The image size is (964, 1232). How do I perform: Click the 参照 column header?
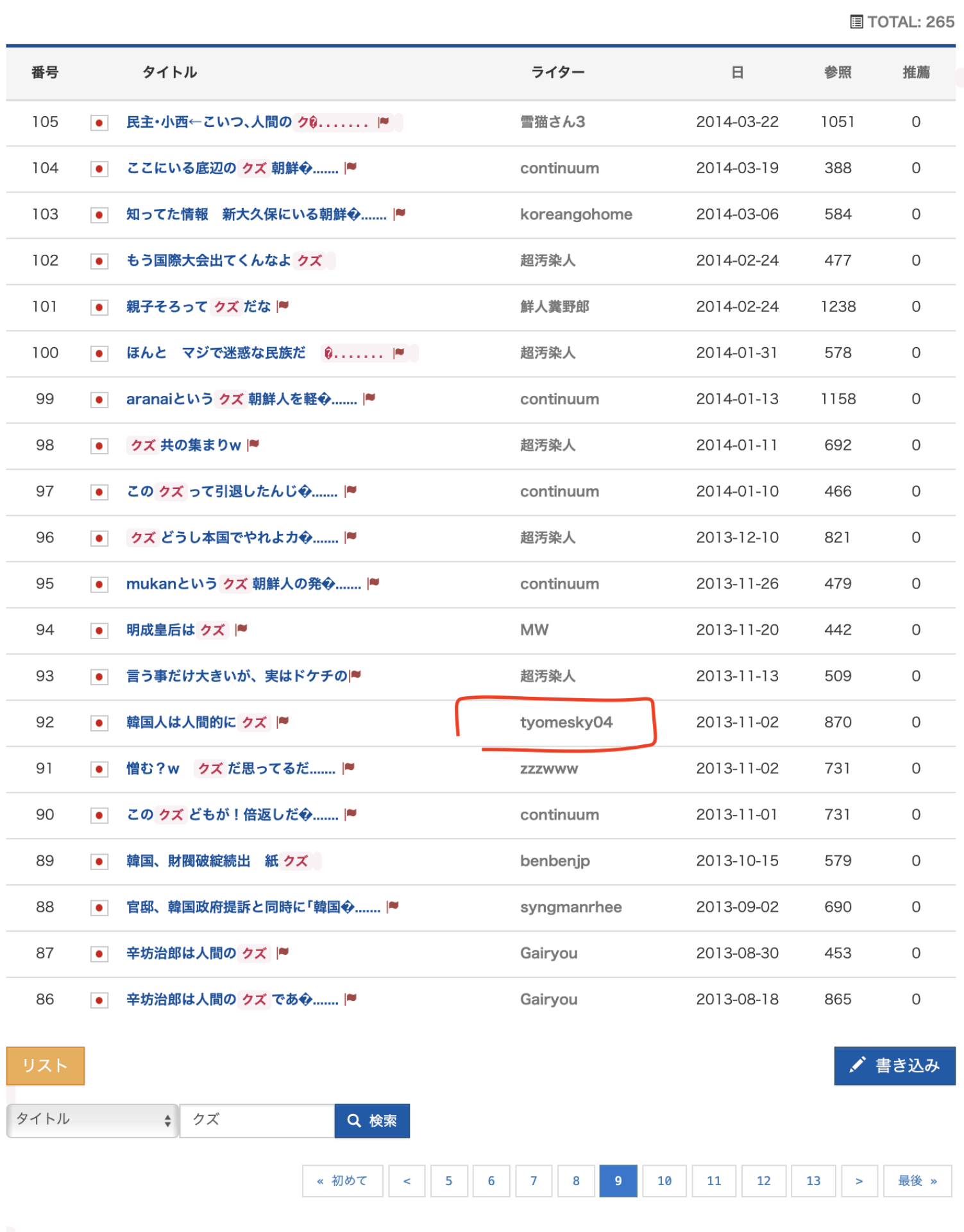pyautogui.click(x=837, y=73)
